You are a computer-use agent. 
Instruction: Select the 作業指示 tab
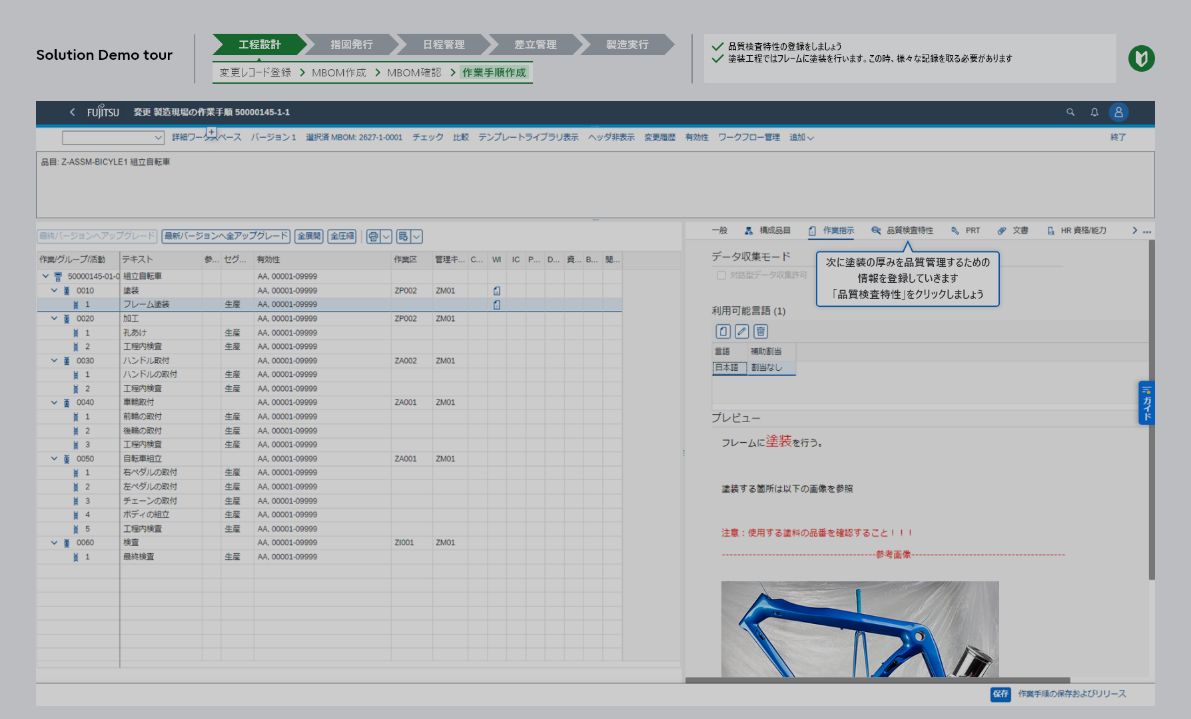tap(831, 230)
